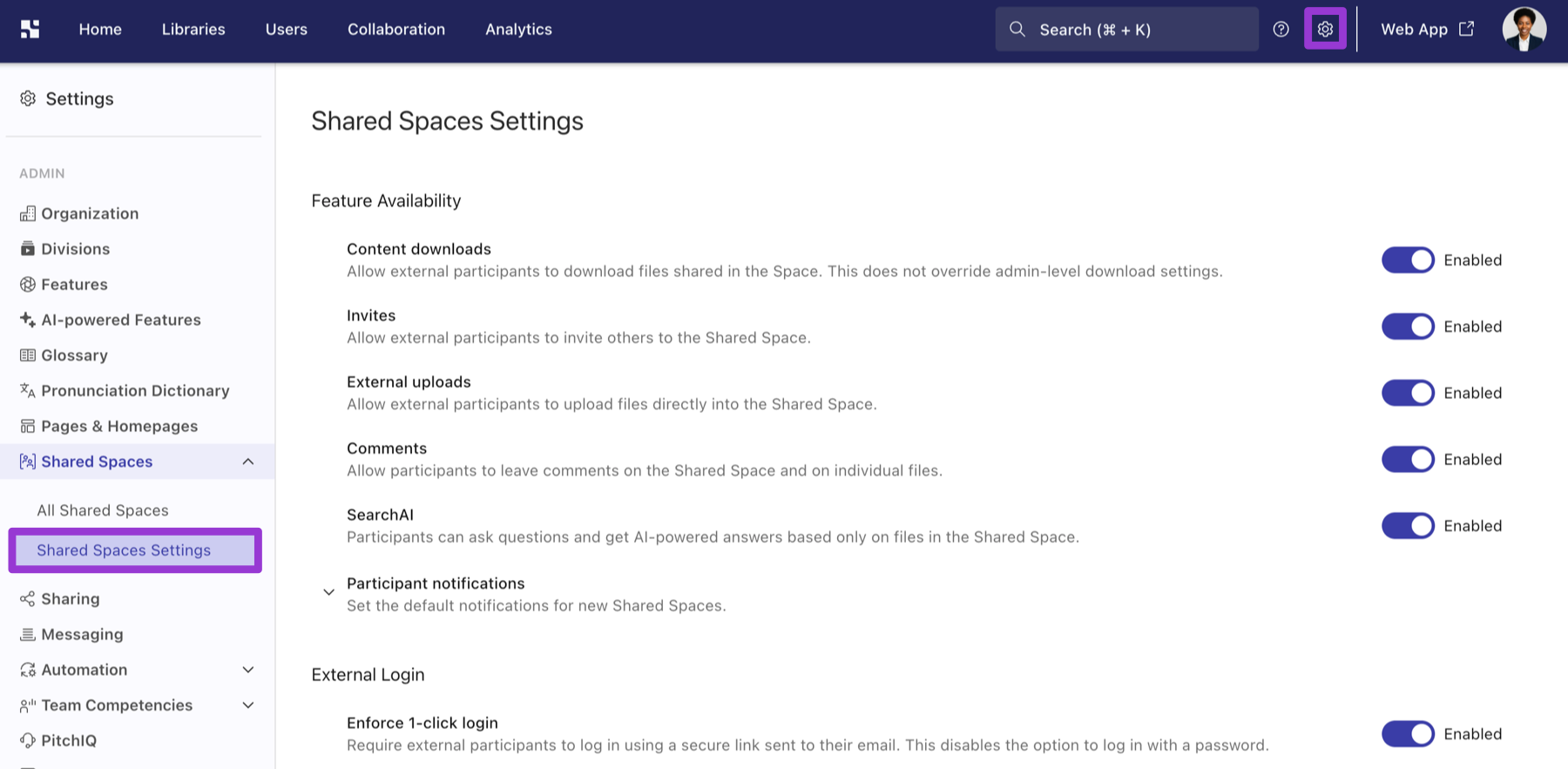
Task: Open the help question mark icon
Action: pos(1281,30)
